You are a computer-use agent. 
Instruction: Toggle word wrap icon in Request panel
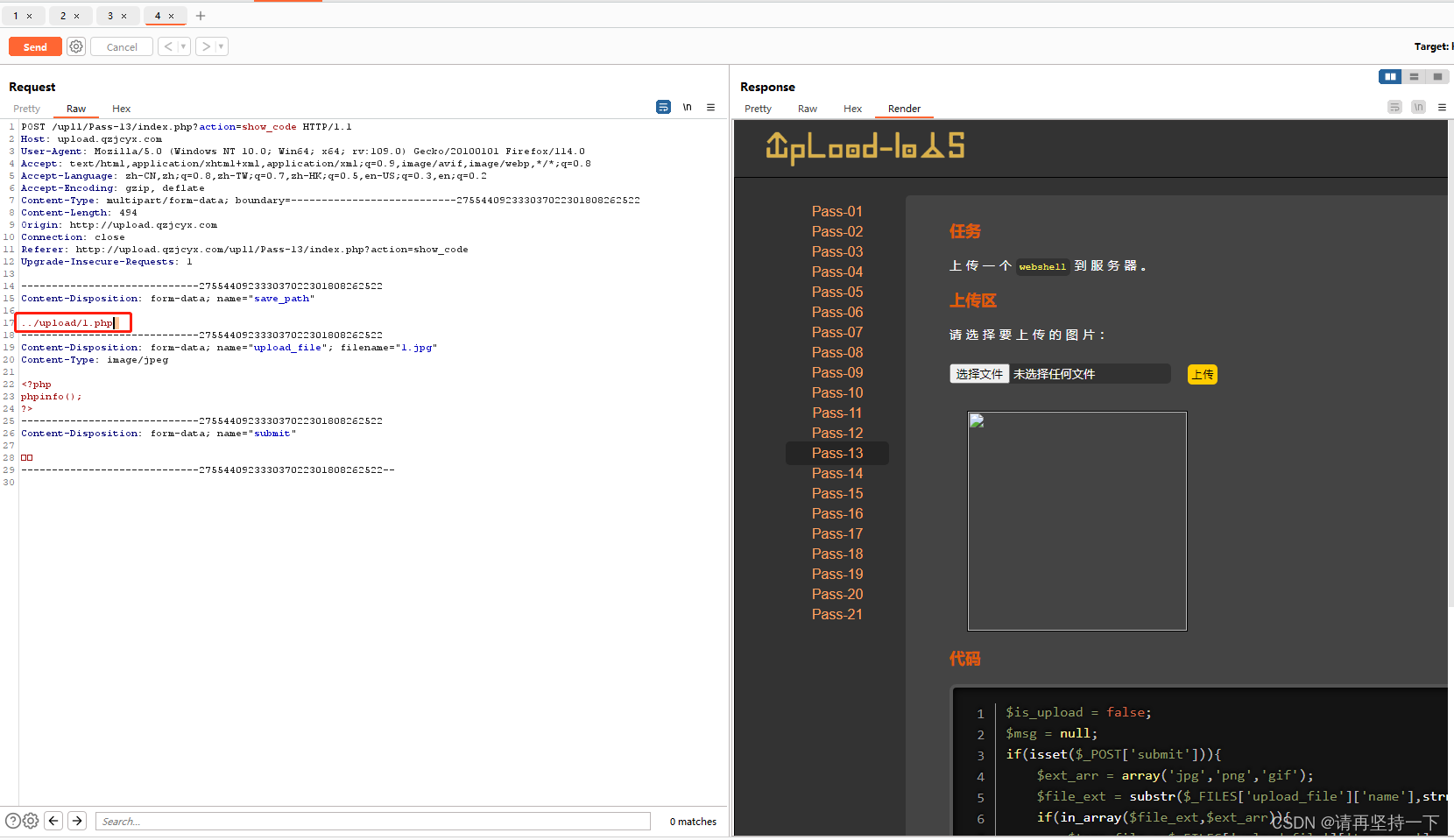pyautogui.click(x=663, y=107)
